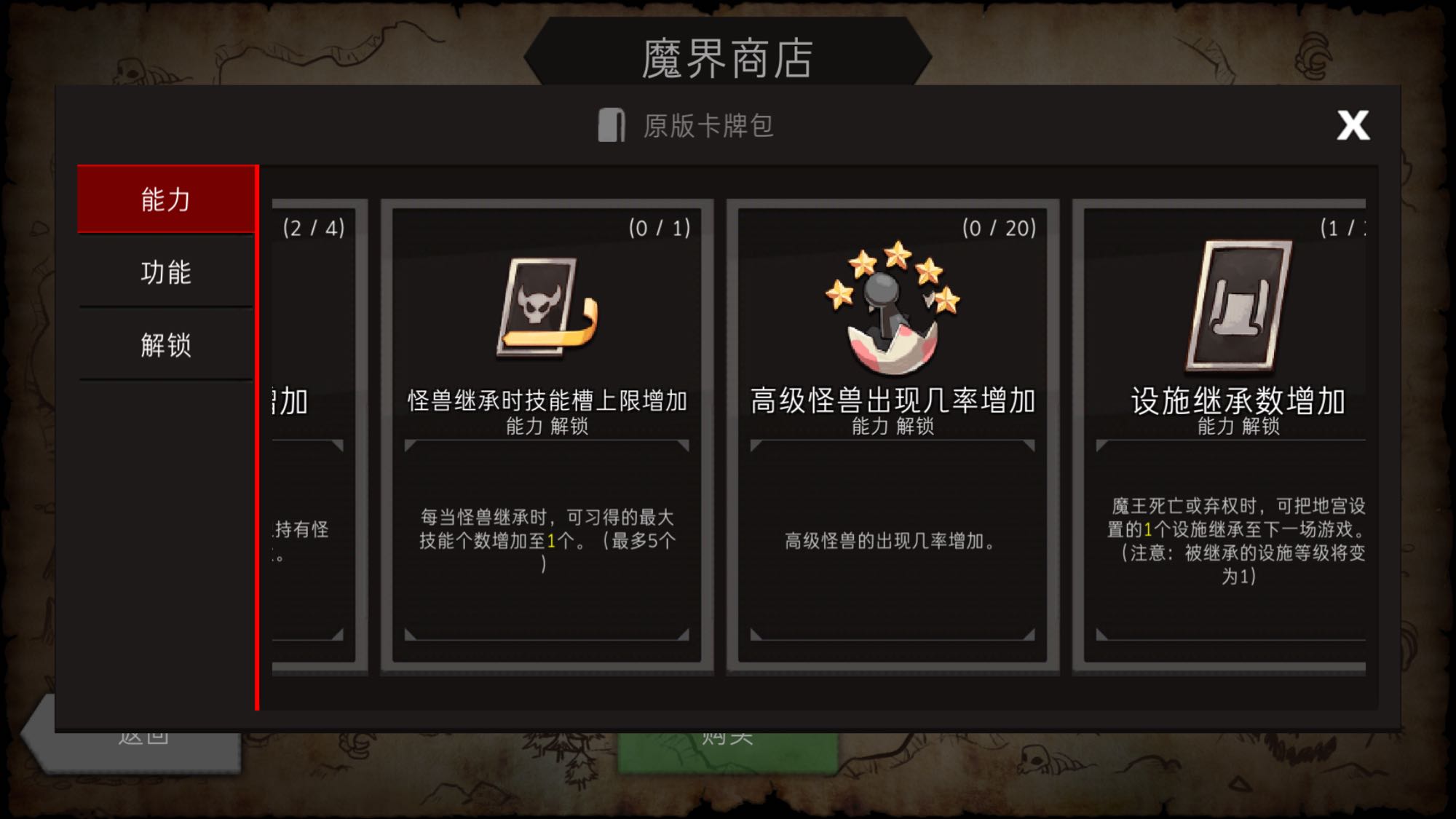Select the 设施继承数增加 card title
This screenshot has width=1456, height=819.
[x=1238, y=400]
